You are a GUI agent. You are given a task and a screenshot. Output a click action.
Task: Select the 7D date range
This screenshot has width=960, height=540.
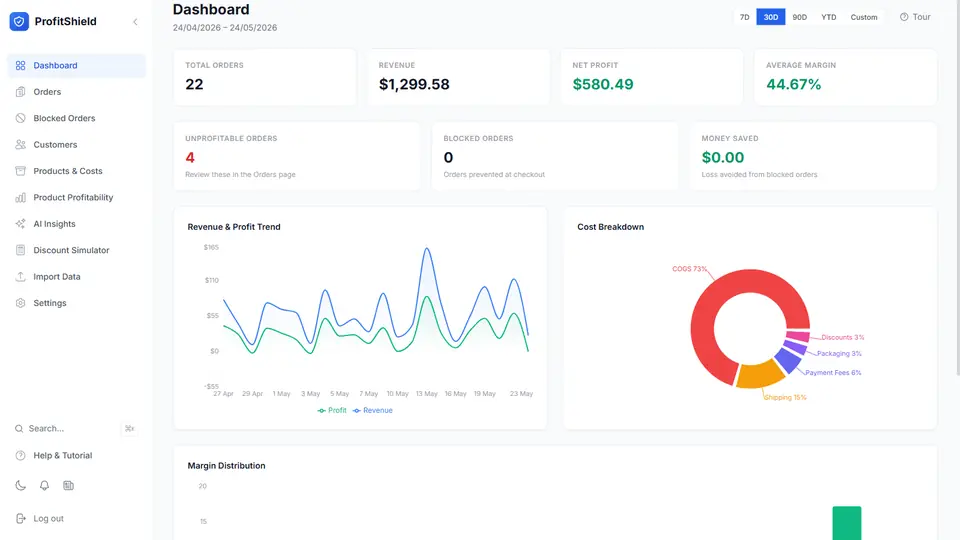[744, 17]
